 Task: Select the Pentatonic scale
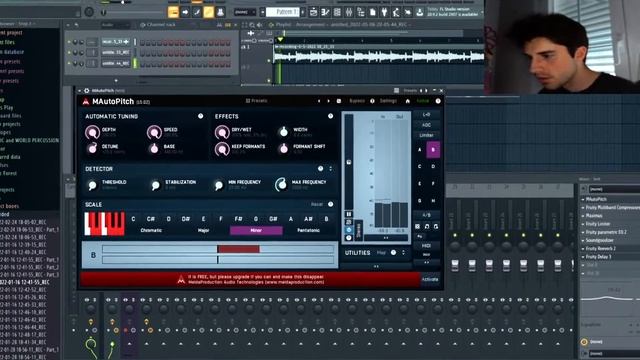coord(308,231)
